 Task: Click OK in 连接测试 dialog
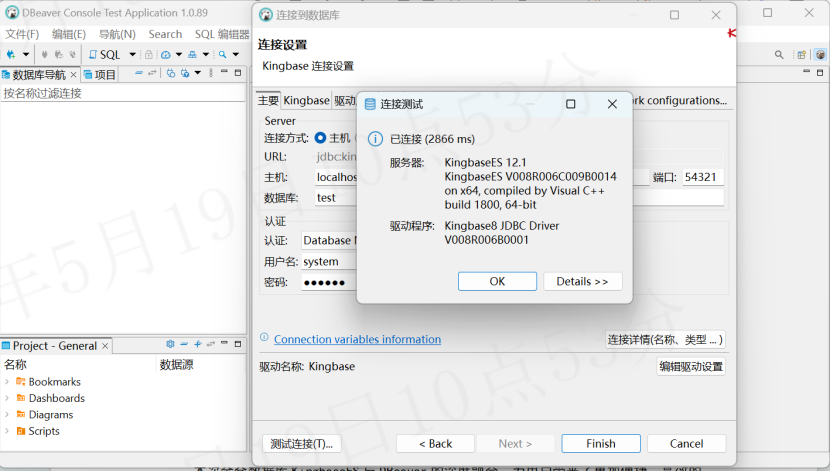[497, 281]
